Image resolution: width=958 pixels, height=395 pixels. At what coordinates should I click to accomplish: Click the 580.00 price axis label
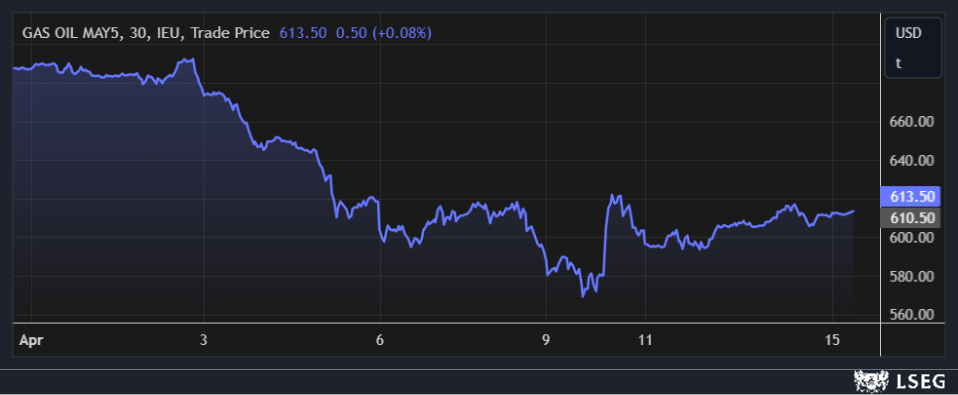pos(911,277)
